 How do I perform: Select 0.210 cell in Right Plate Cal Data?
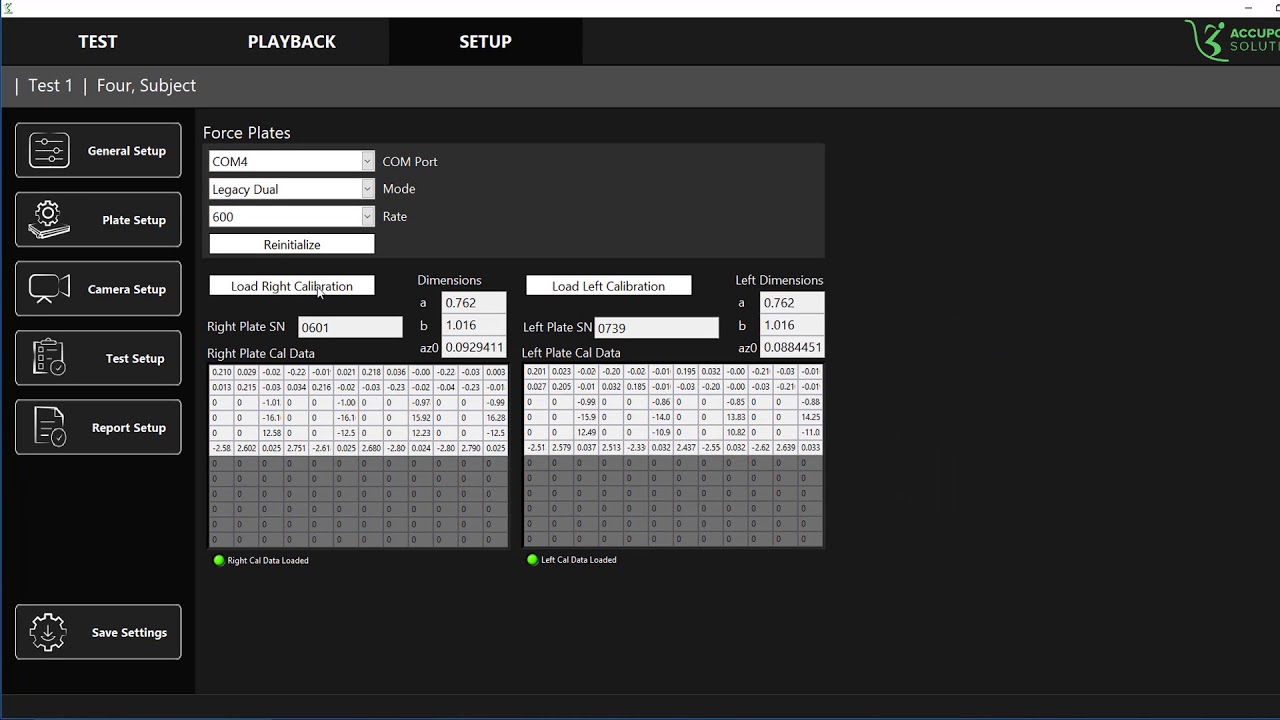point(222,372)
